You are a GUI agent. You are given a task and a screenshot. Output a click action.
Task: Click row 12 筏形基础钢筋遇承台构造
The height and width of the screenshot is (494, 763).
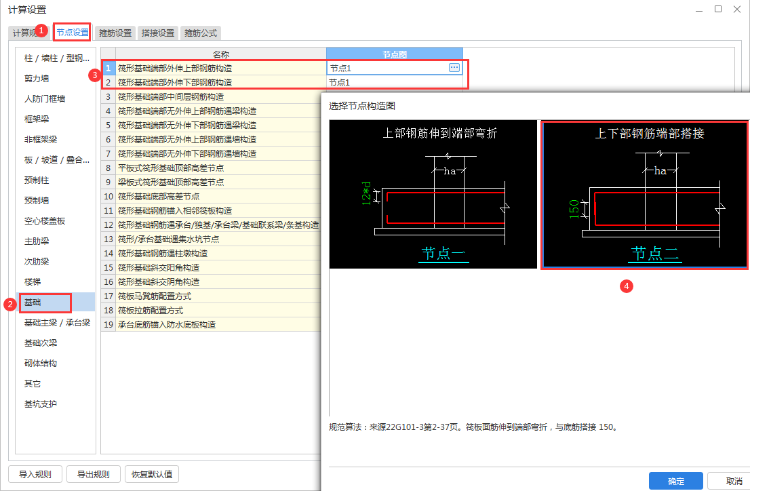click(218, 225)
